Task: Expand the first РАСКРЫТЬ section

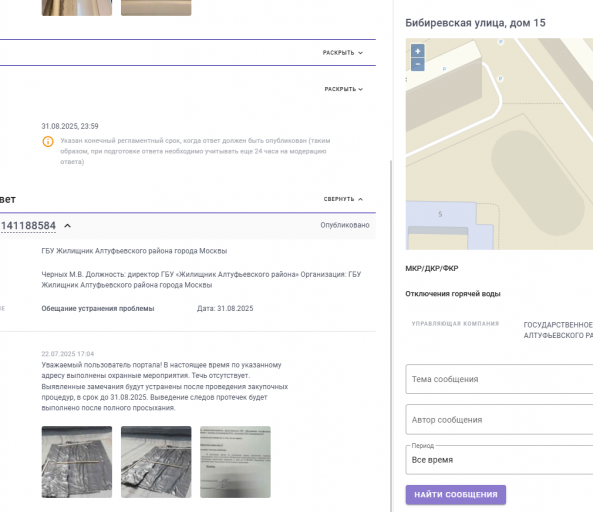Action: [343, 53]
